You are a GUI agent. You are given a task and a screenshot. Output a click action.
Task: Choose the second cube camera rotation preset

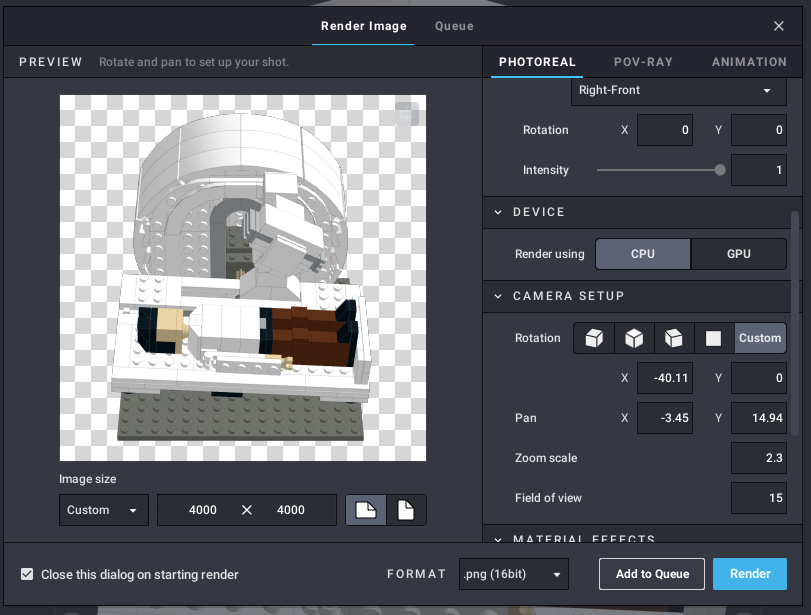tap(634, 338)
